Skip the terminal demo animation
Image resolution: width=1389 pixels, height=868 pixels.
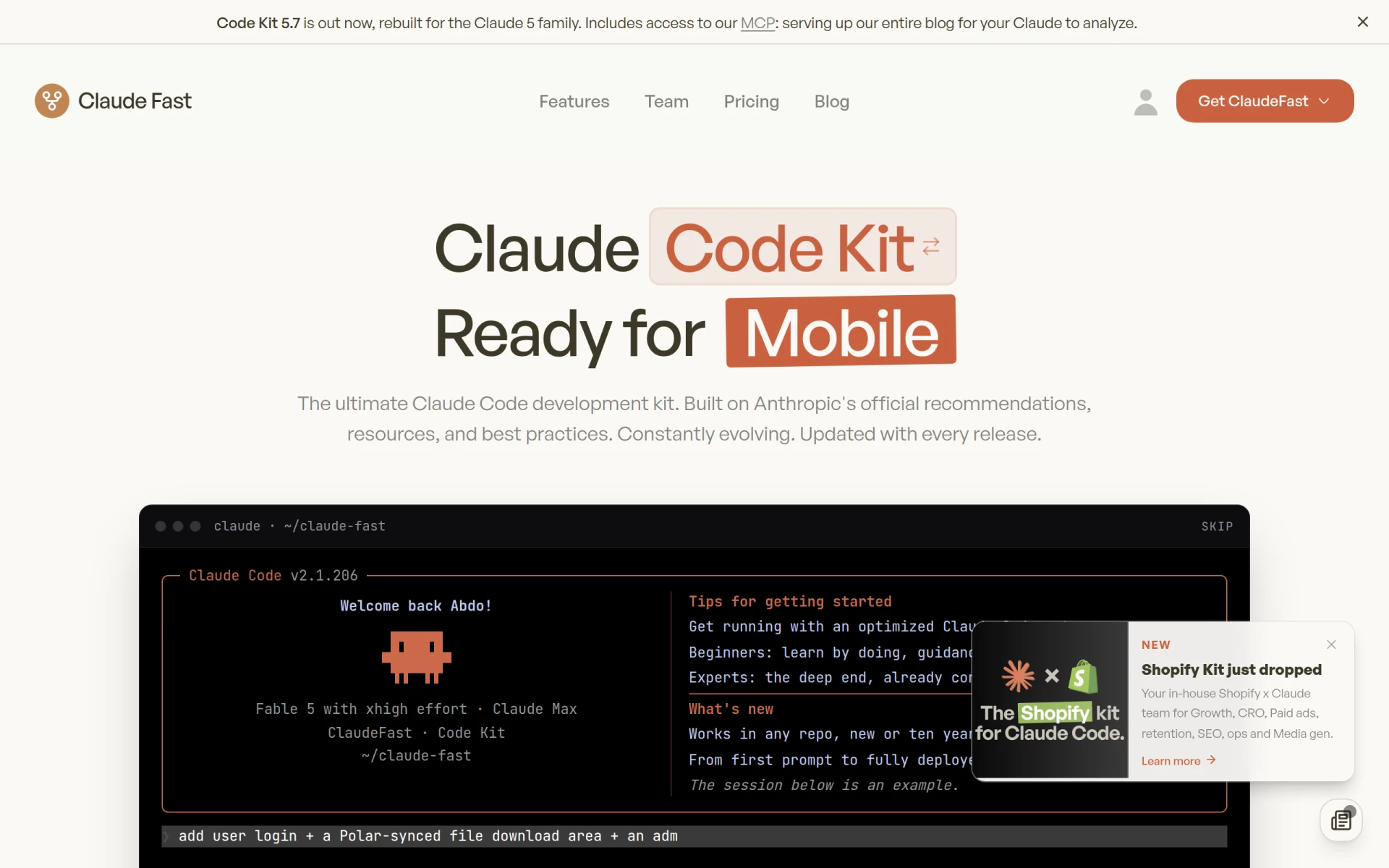coord(1217,527)
